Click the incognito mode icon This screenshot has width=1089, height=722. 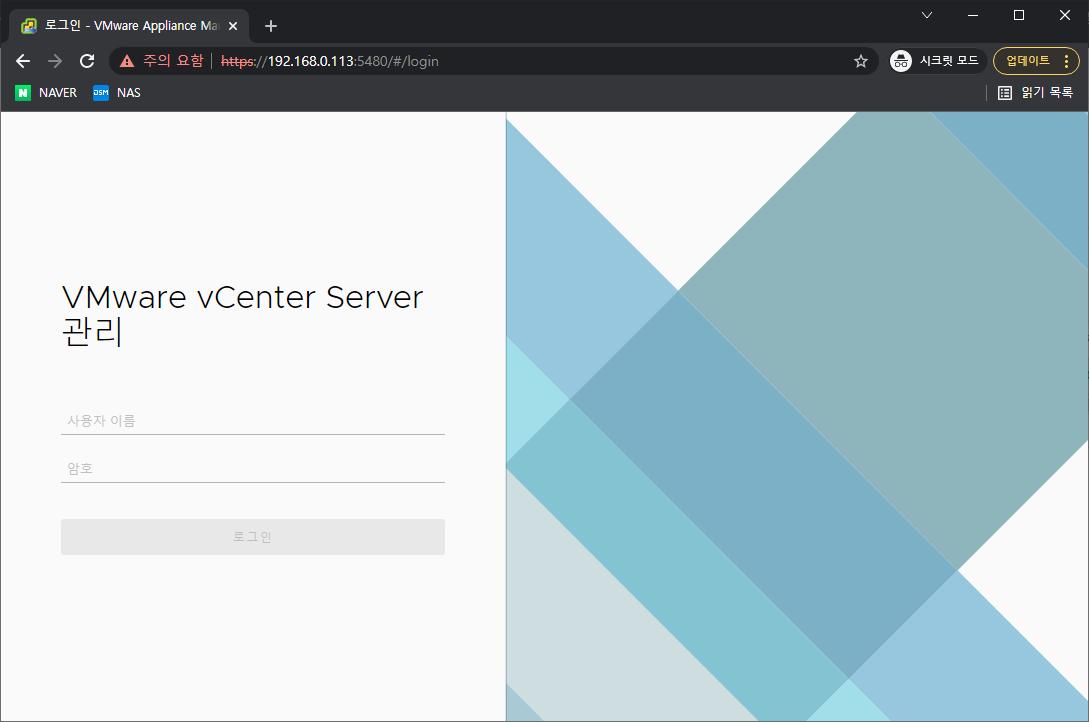coord(901,61)
